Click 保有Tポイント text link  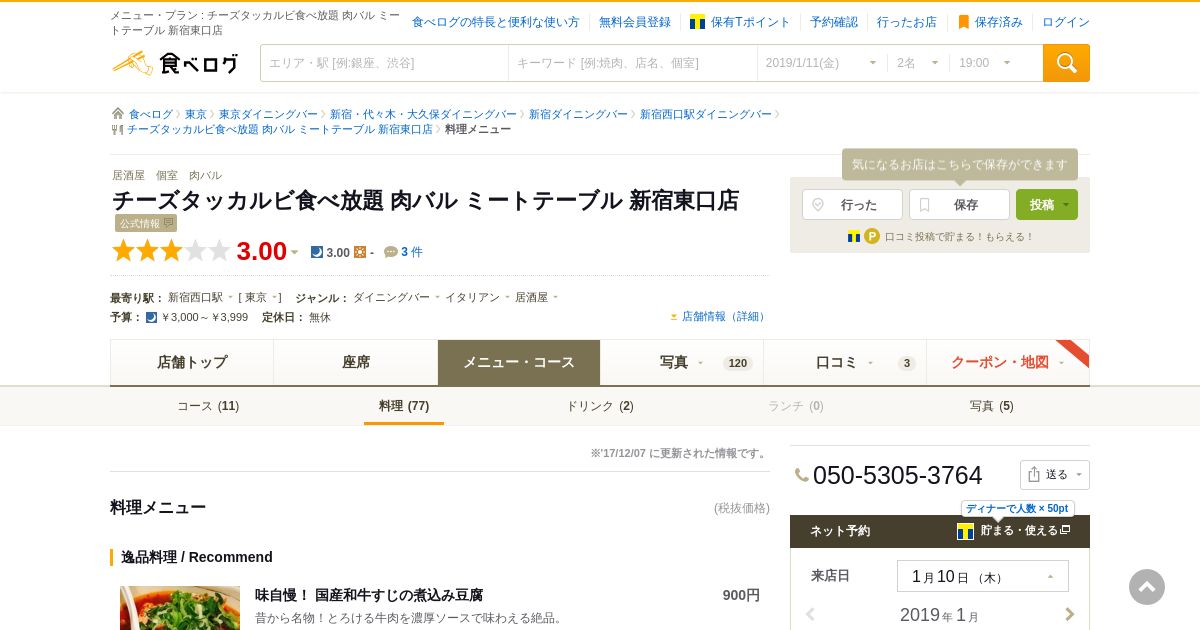point(750,22)
